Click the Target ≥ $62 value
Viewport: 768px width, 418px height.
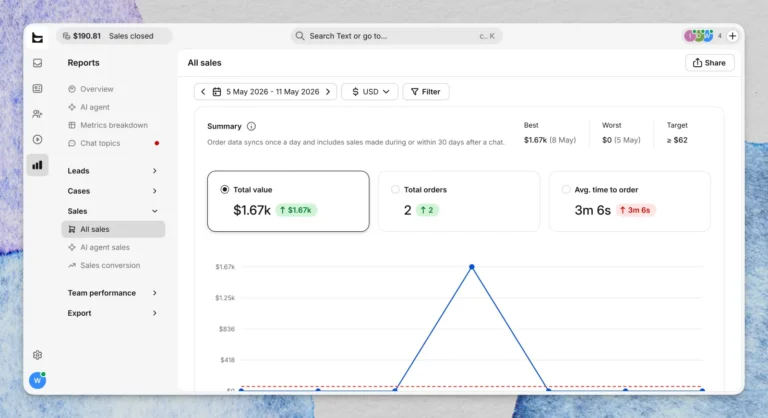pyautogui.click(x=677, y=140)
